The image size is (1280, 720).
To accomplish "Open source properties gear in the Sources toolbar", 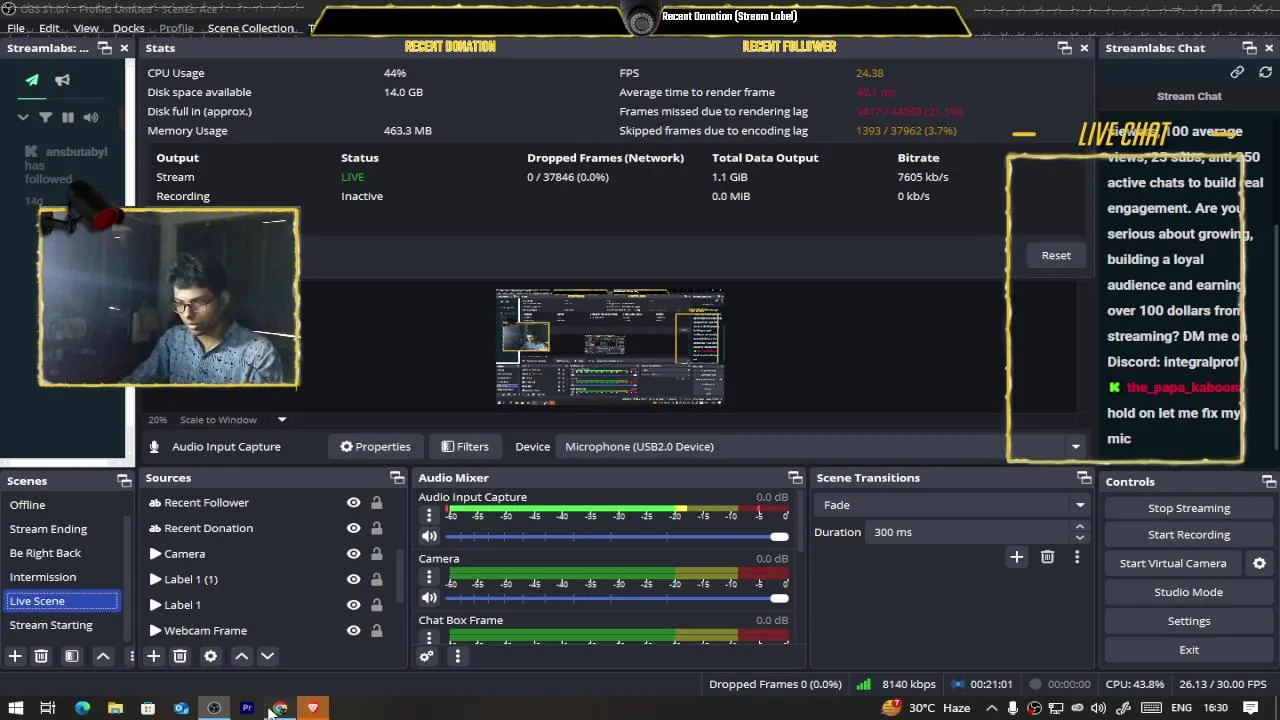I will click(x=210, y=656).
